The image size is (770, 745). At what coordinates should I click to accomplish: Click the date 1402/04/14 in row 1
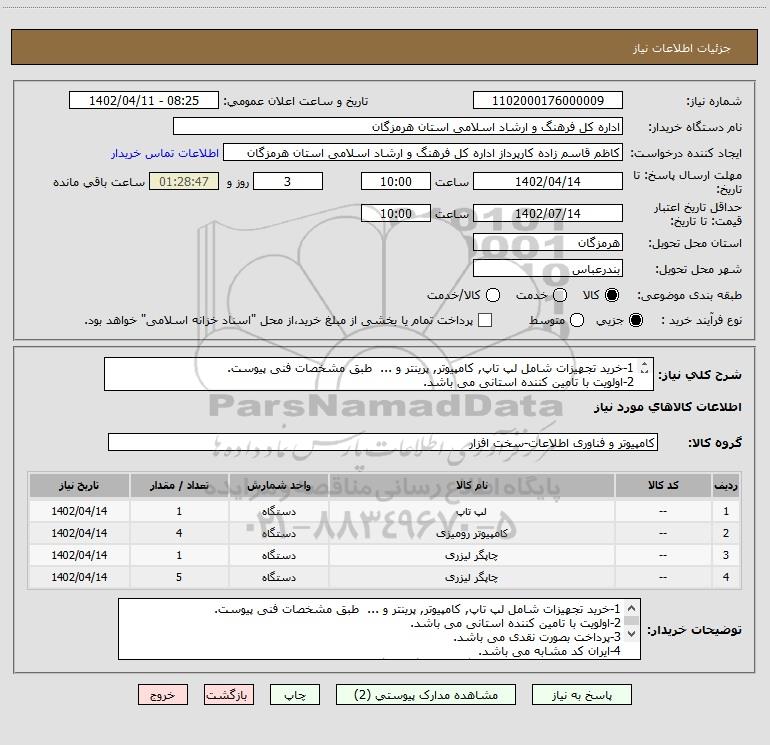(x=79, y=511)
